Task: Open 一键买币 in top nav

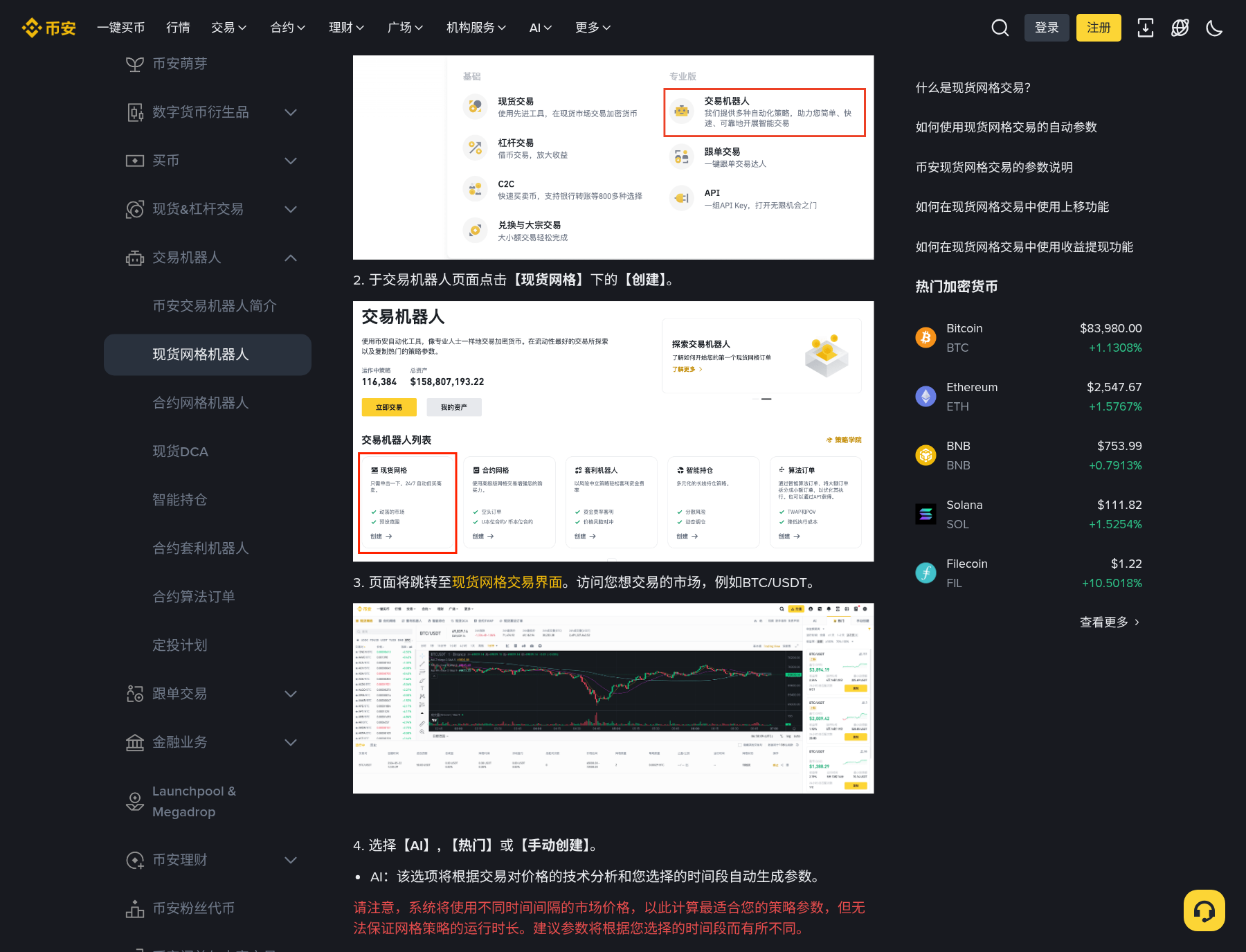Action: pos(120,28)
